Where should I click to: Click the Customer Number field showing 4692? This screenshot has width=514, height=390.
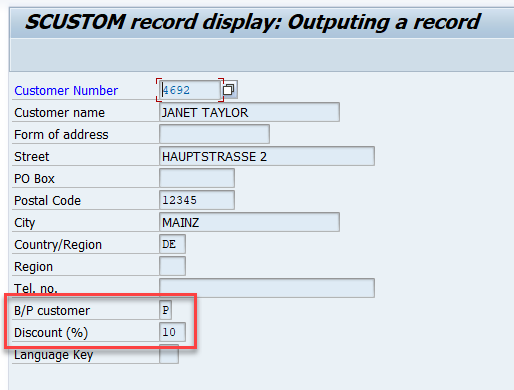(189, 90)
